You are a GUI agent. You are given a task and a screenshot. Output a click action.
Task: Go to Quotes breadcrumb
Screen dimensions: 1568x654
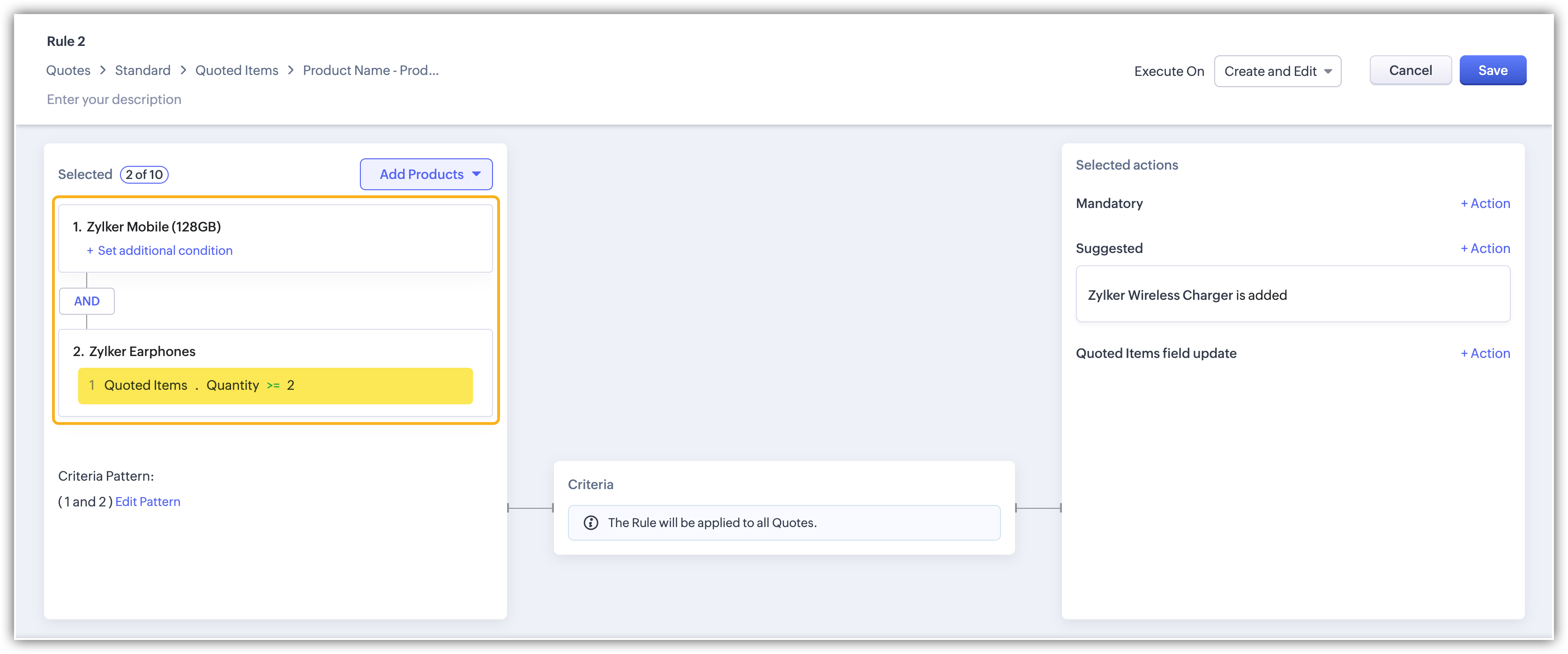[68, 71]
